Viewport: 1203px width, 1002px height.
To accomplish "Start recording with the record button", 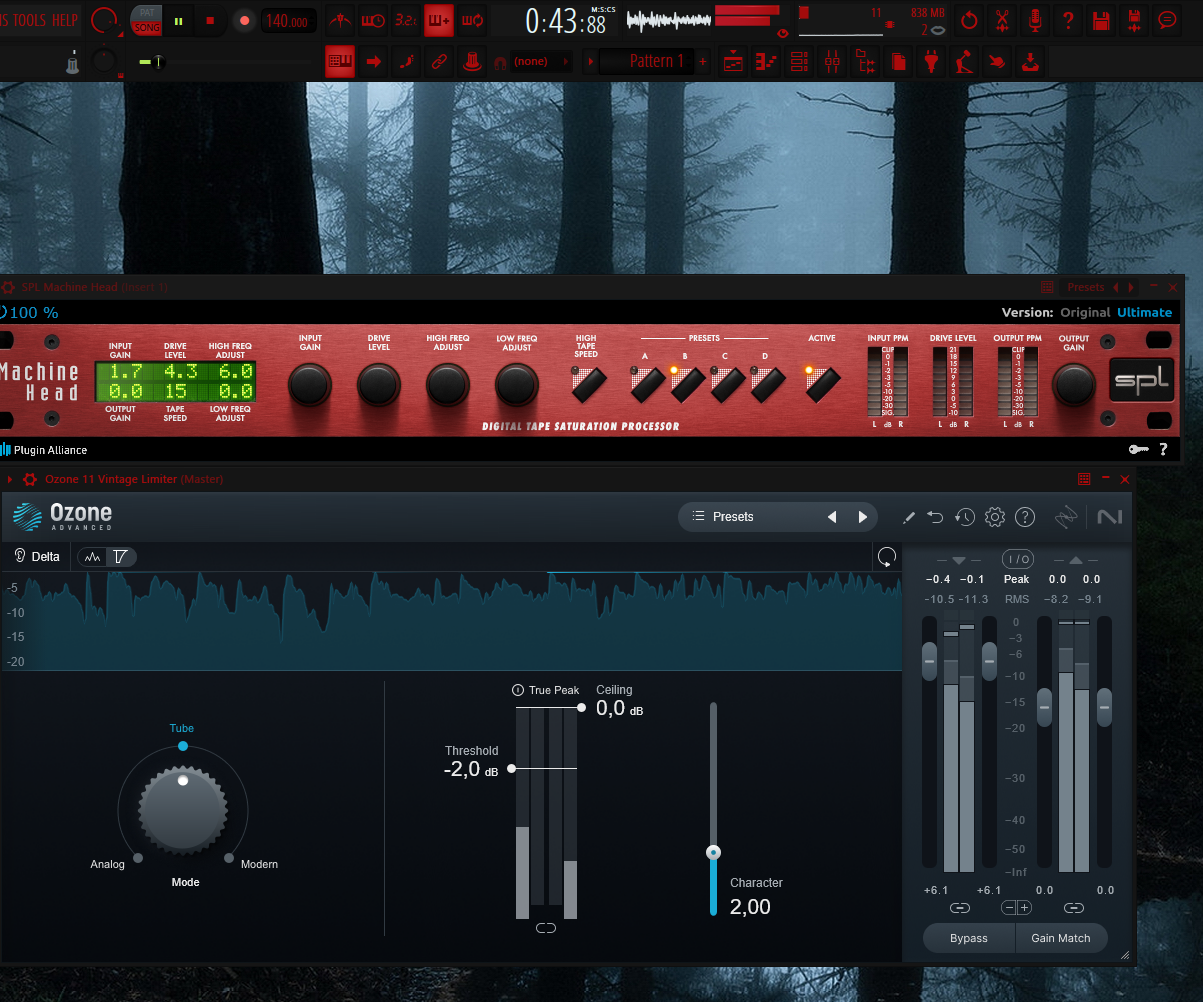I will (243, 20).
